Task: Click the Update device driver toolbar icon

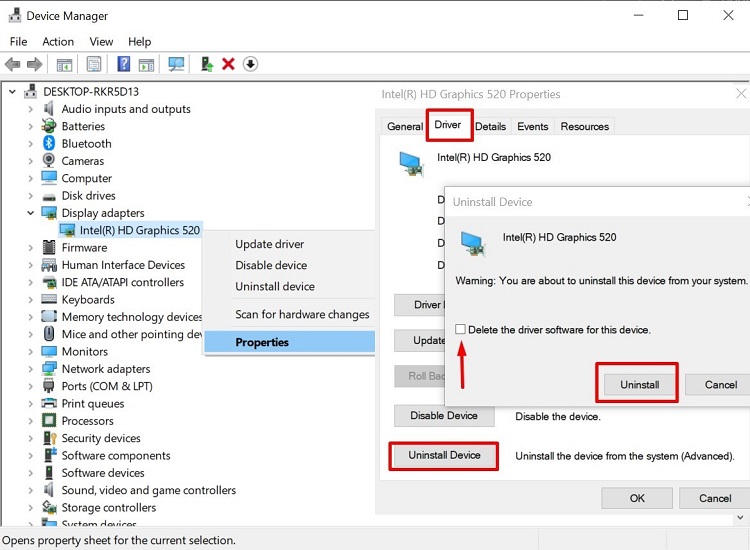Action: pos(207,64)
